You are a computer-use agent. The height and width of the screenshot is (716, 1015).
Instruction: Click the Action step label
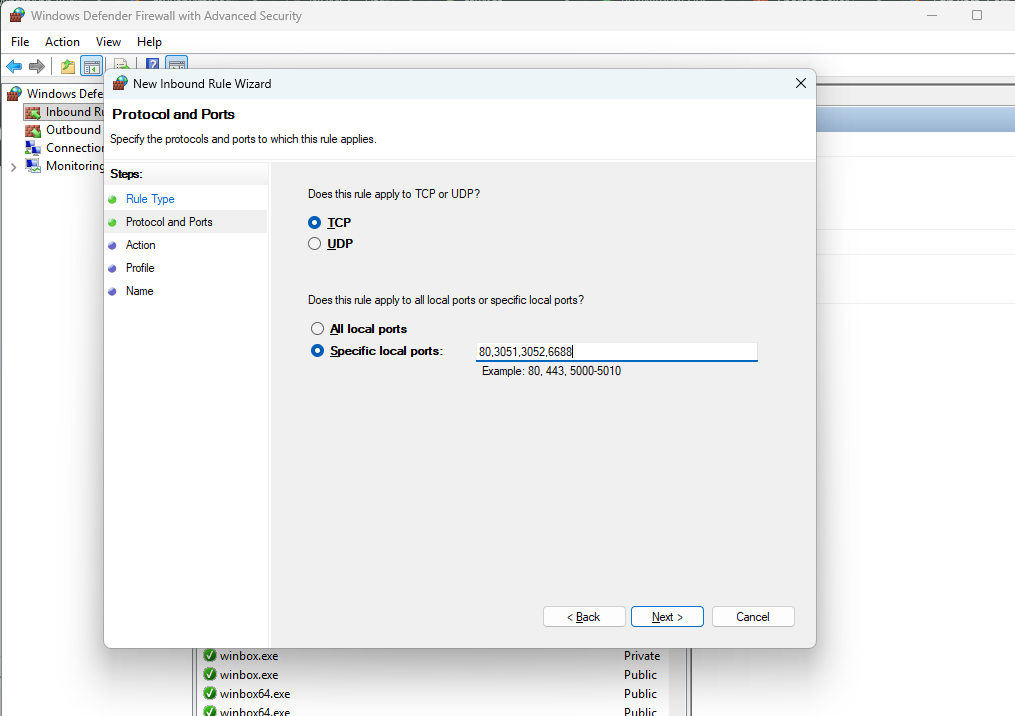140,245
